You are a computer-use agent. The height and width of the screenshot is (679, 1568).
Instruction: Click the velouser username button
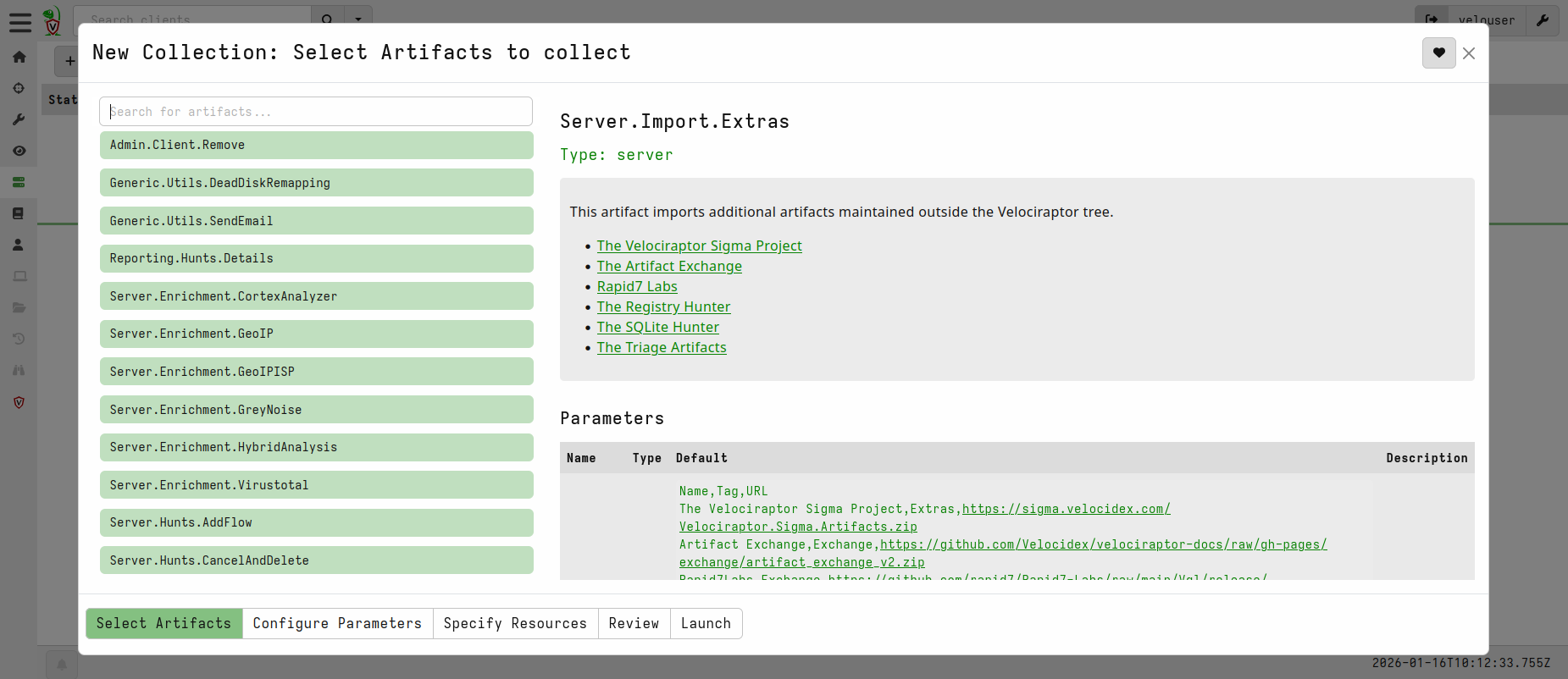click(x=1487, y=19)
